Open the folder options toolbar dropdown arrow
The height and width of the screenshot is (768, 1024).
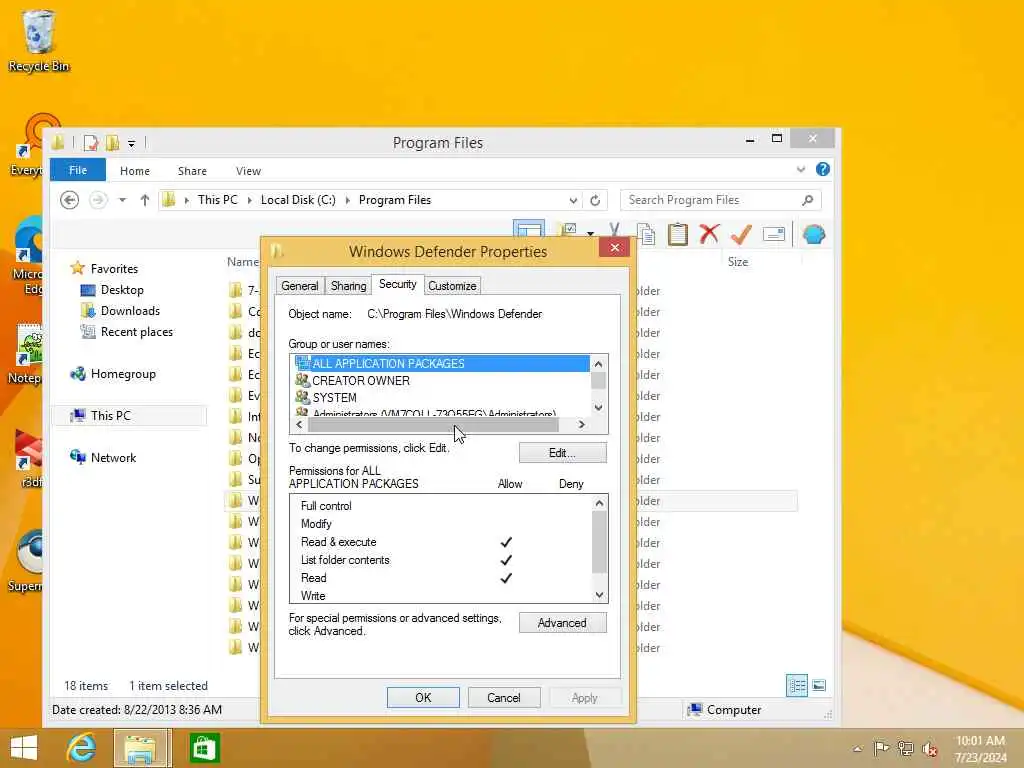coord(590,233)
